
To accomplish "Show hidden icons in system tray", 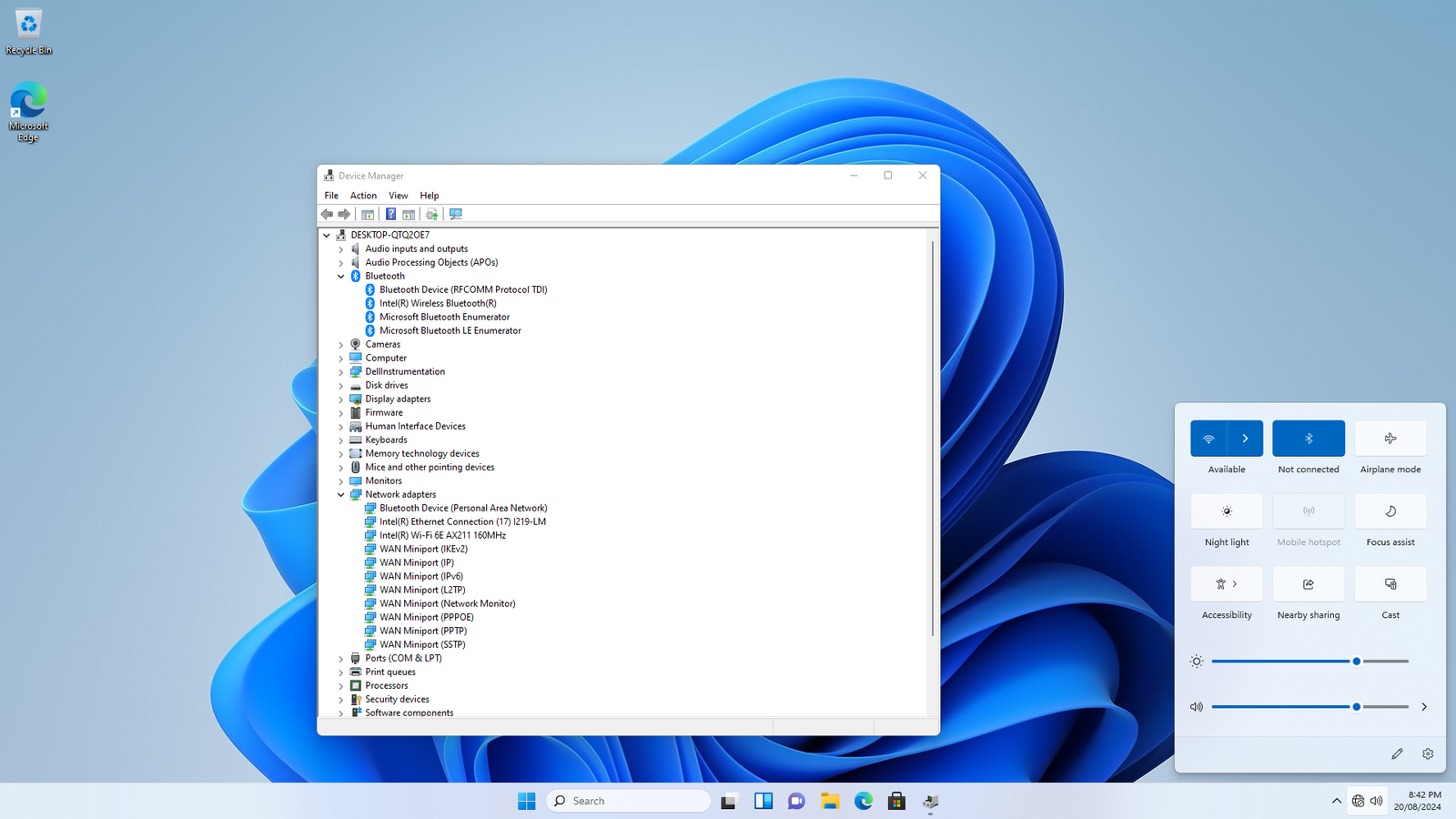I will [x=1336, y=801].
